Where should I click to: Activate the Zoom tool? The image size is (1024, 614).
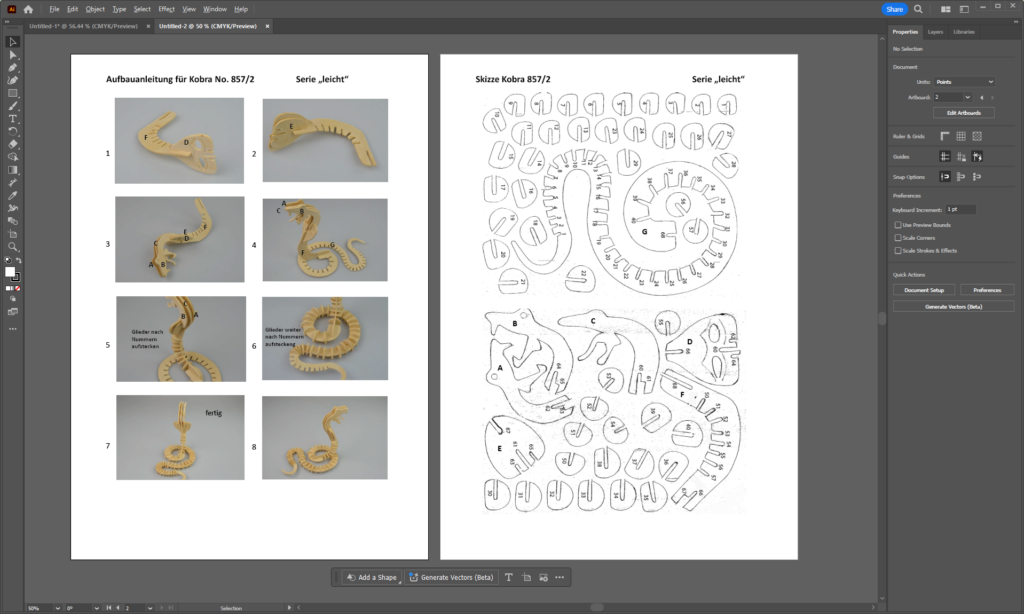coord(13,246)
